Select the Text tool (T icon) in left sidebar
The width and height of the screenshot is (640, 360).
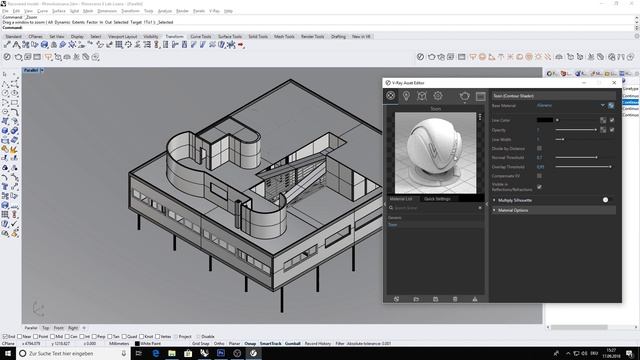coord(5,187)
